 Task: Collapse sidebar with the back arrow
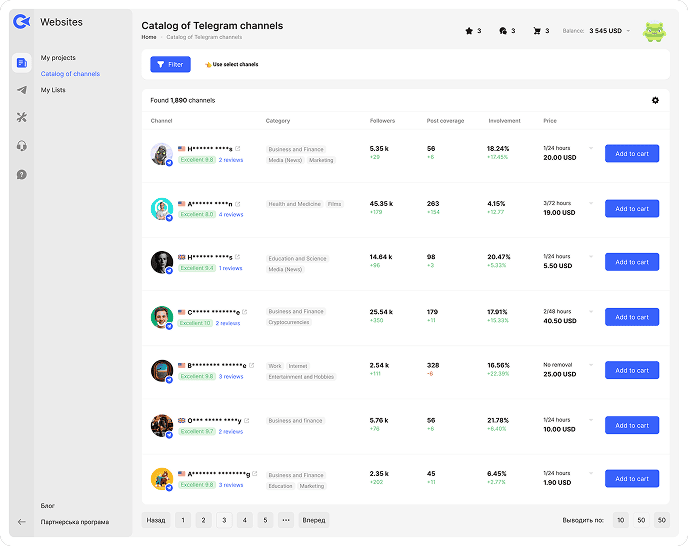(x=22, y=522)
